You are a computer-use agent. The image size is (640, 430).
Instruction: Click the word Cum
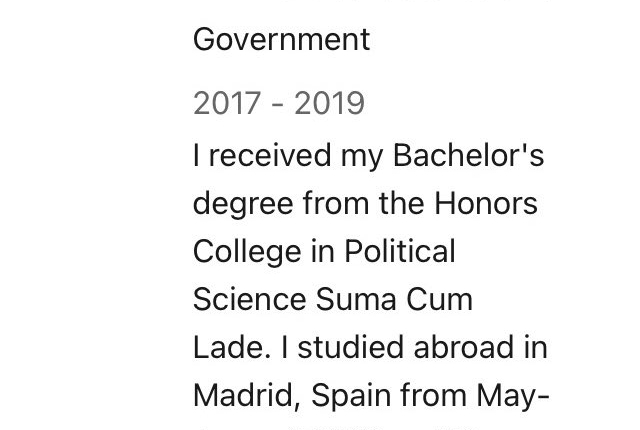[439, 299]
